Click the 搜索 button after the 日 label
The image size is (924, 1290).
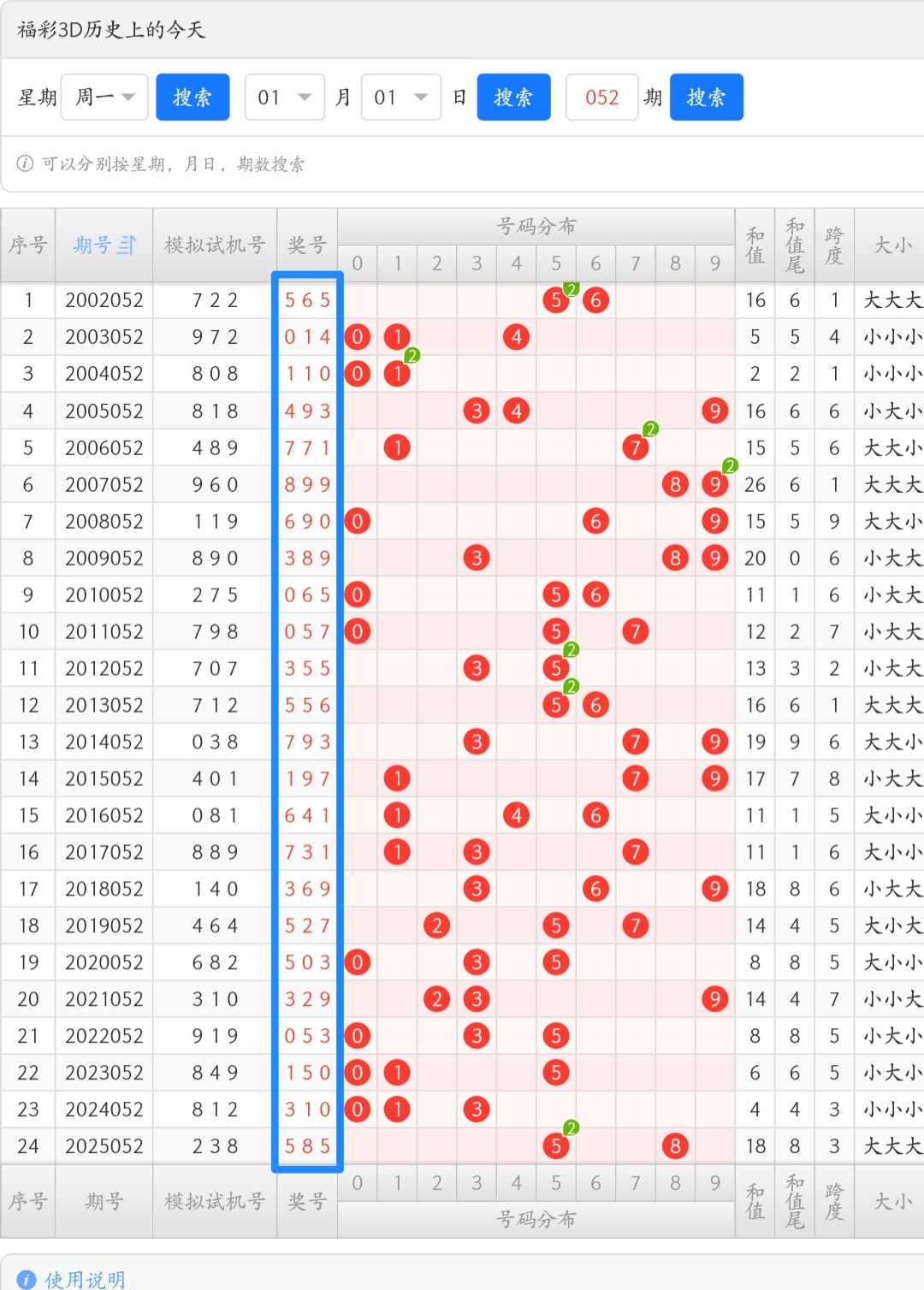tap(513, 98)
